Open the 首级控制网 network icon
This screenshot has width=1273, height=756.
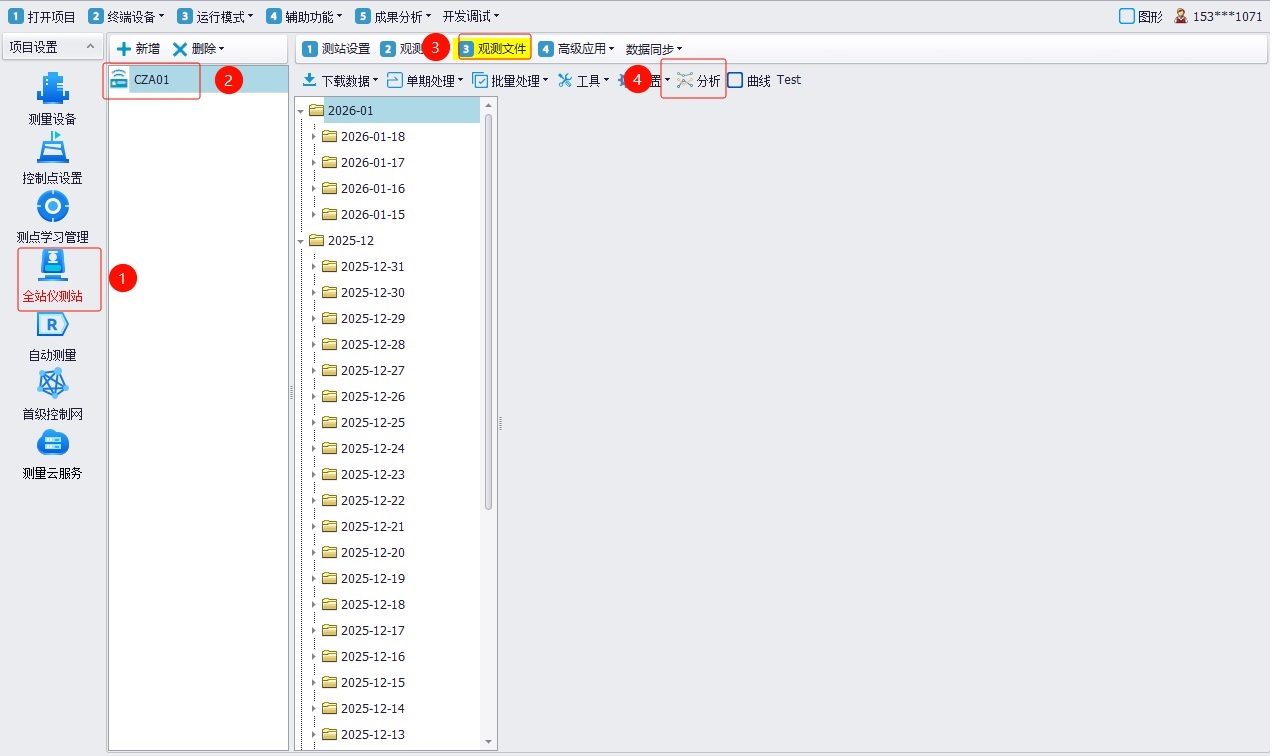(x=52, y=384)
